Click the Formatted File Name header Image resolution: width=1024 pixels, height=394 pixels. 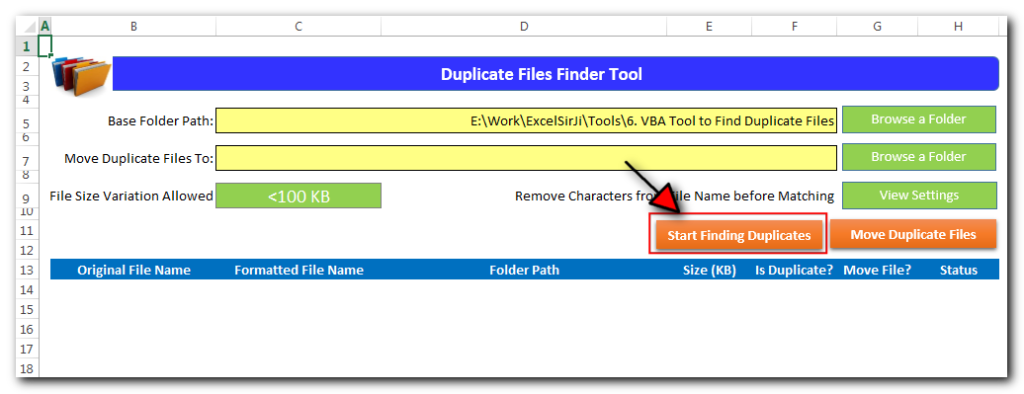click(x=298, y=270)
